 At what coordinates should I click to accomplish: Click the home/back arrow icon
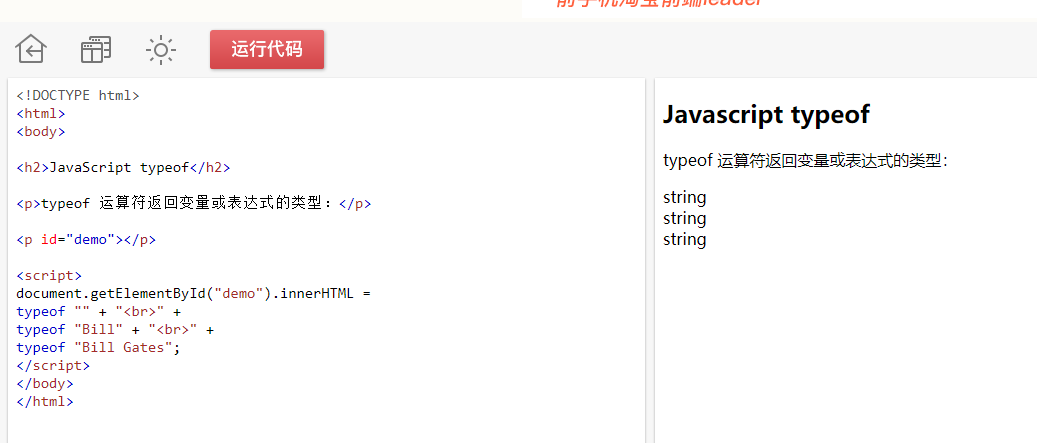tap(30, 50)
